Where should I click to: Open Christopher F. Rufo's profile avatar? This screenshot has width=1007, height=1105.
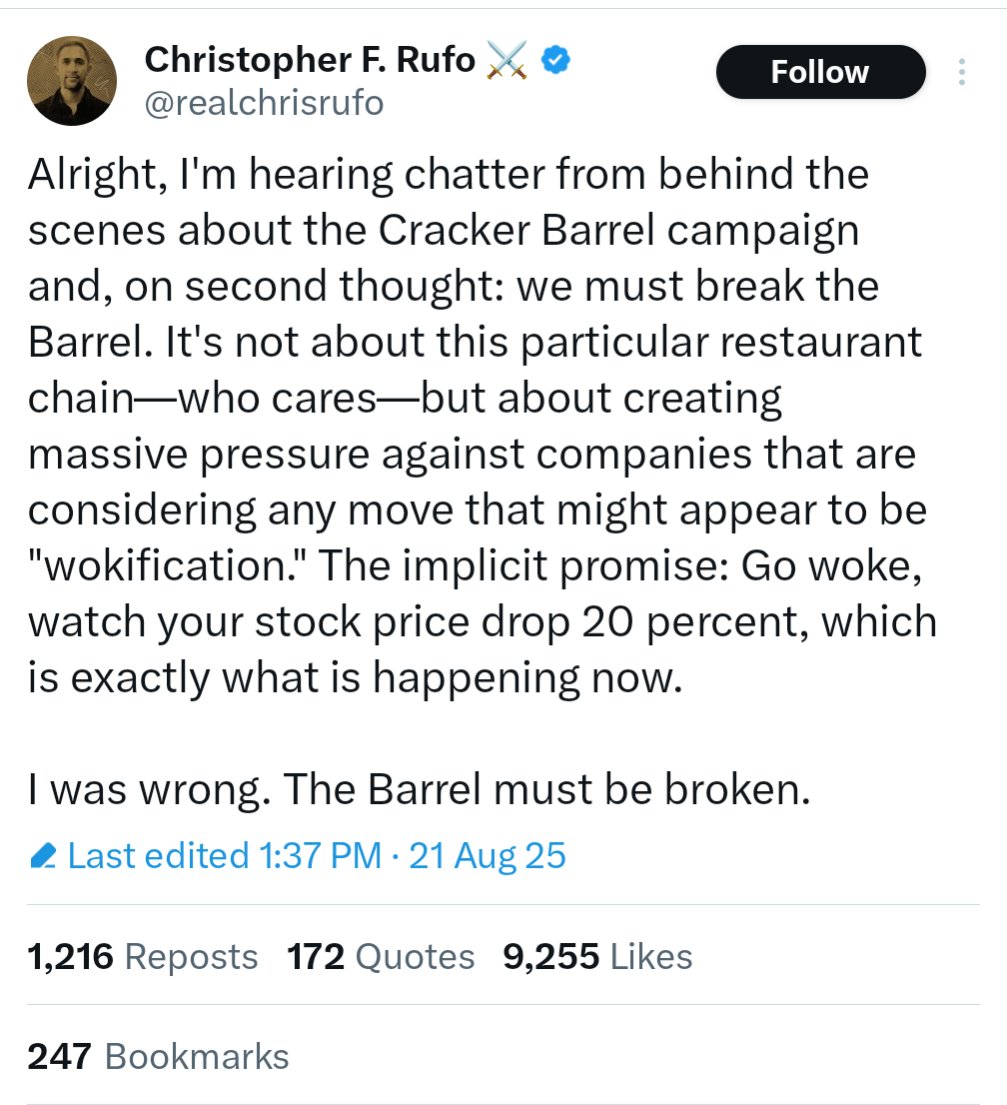coord(71,80)
